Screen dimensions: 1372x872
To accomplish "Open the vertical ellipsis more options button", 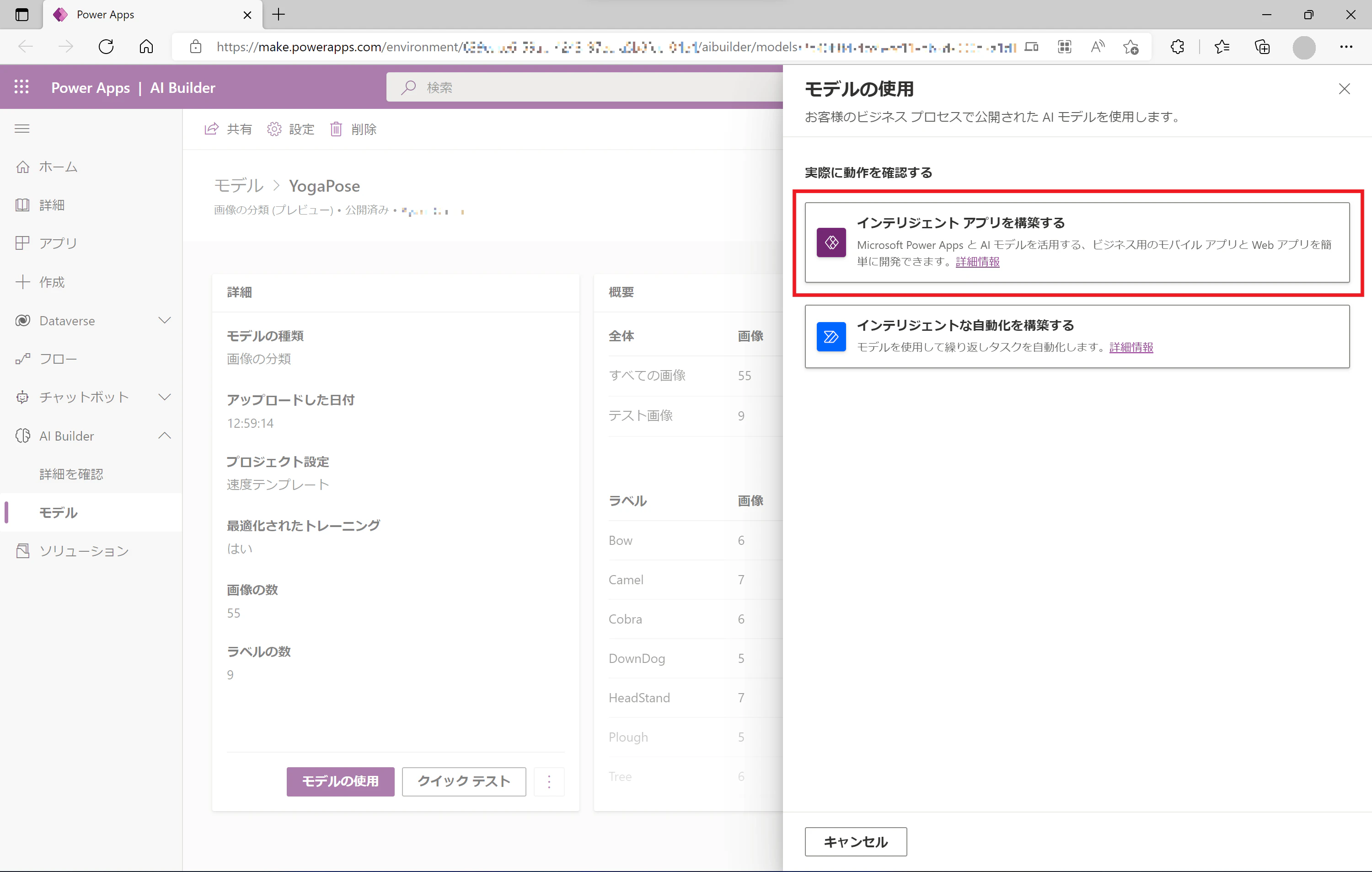I will tap(549, 781).
